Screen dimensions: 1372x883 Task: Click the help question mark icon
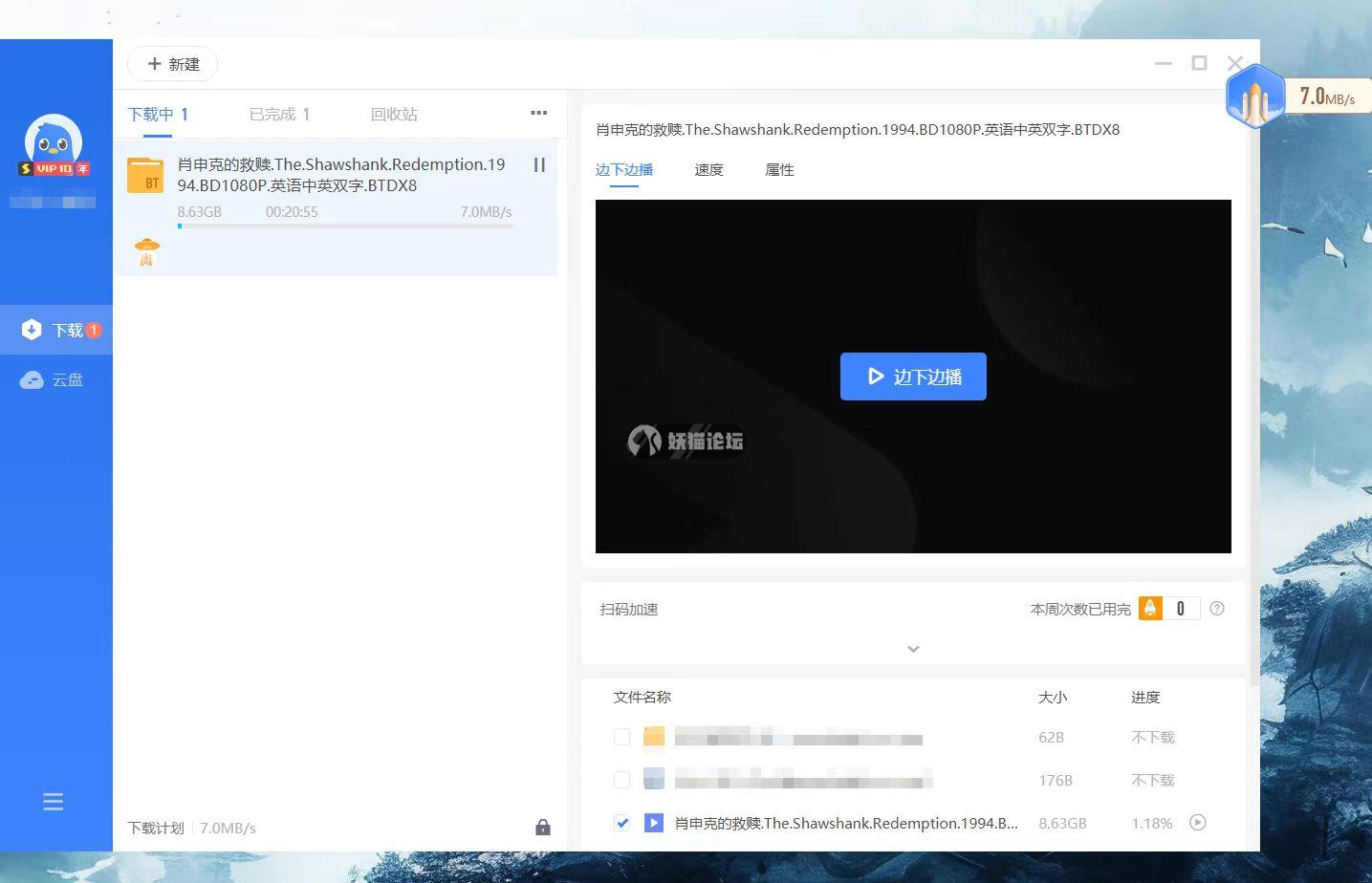pyautogui.click(x=1217, y=609)
